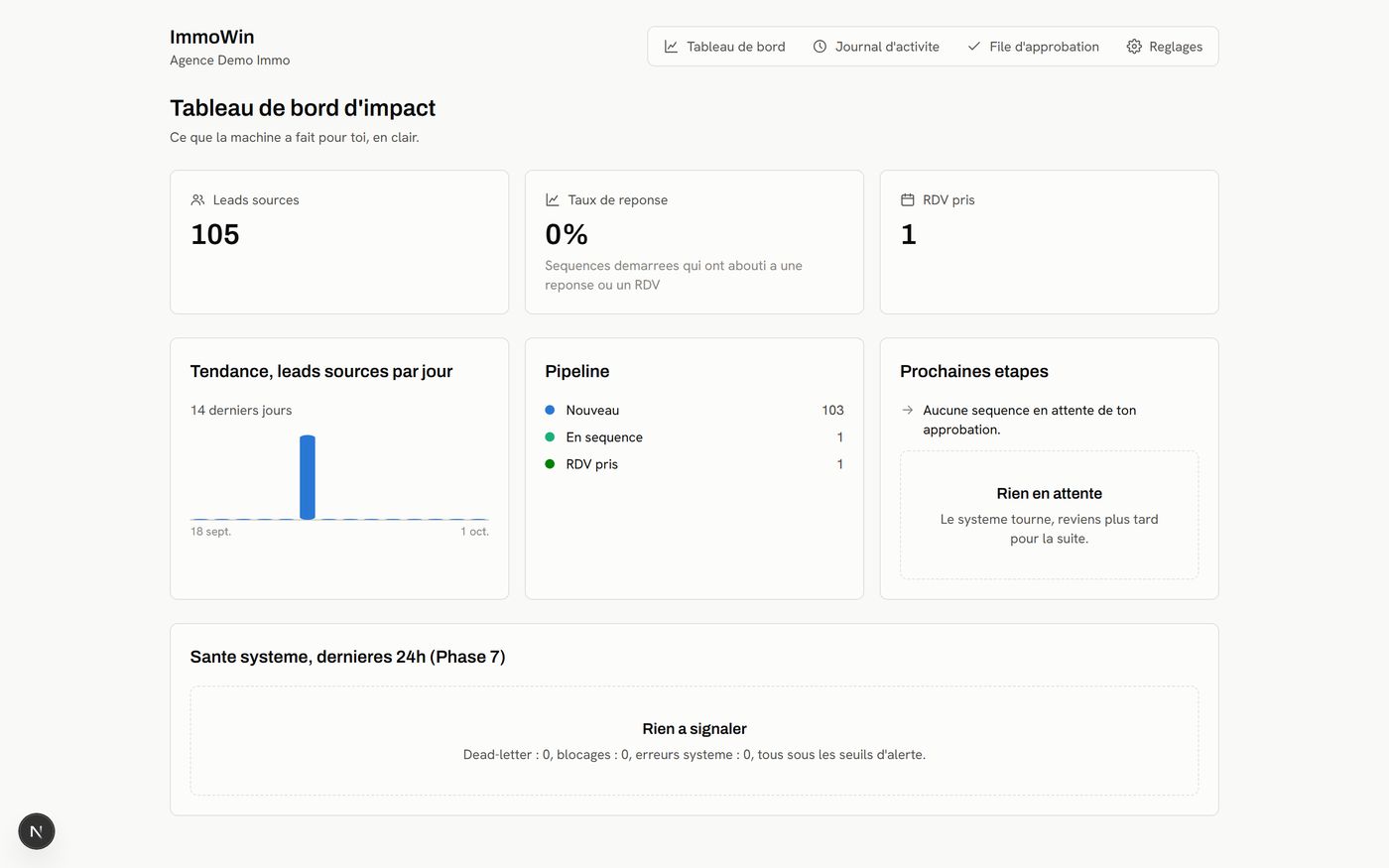The width and height of the screenshot is (1389, 868).
Task: Open the Tableau de bord tab
Action: tap(724, 47)
